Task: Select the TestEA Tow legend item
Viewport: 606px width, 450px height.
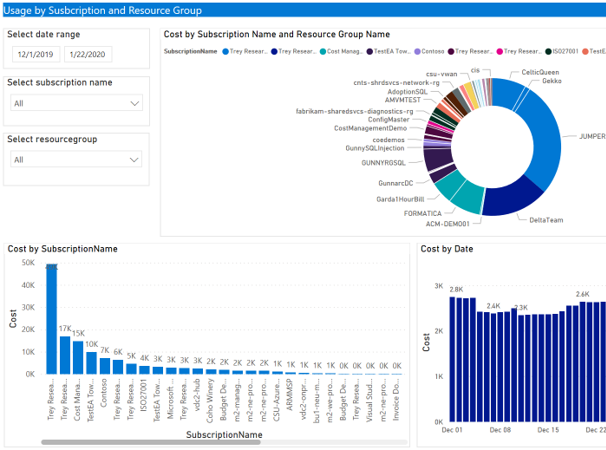Action: 388,51
